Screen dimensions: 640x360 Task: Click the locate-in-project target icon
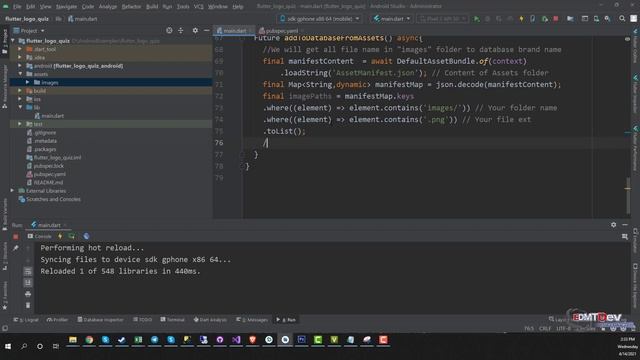[169, 31]
